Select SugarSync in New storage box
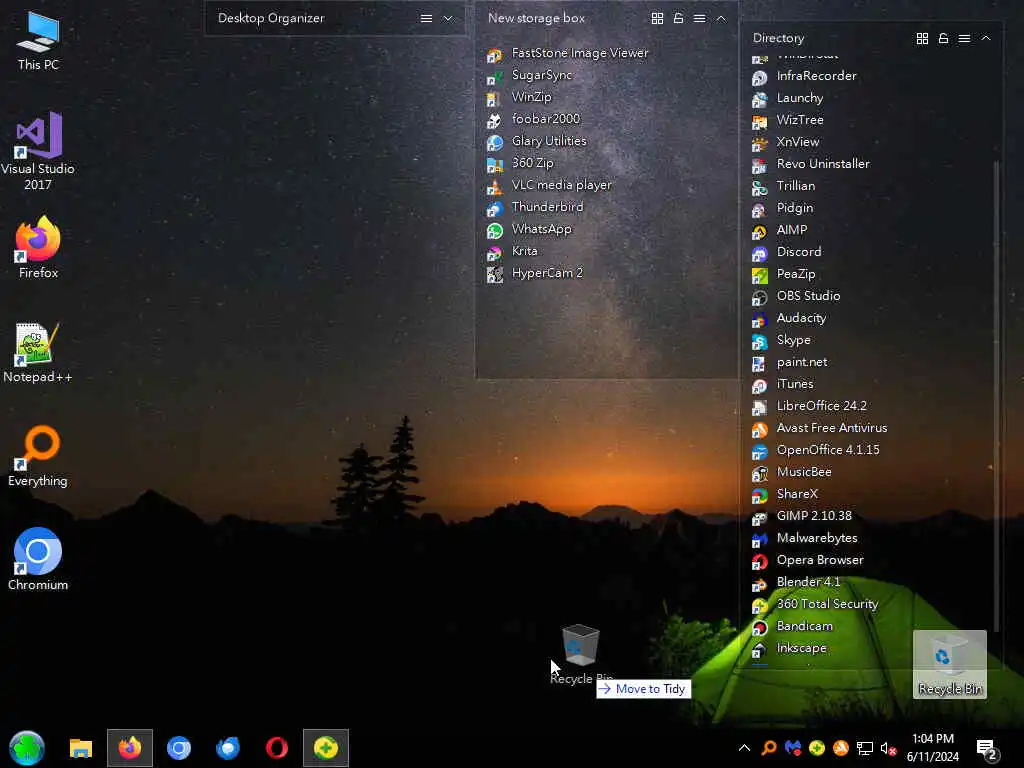Screen dimensions: 1024x768 click(530, 76)
